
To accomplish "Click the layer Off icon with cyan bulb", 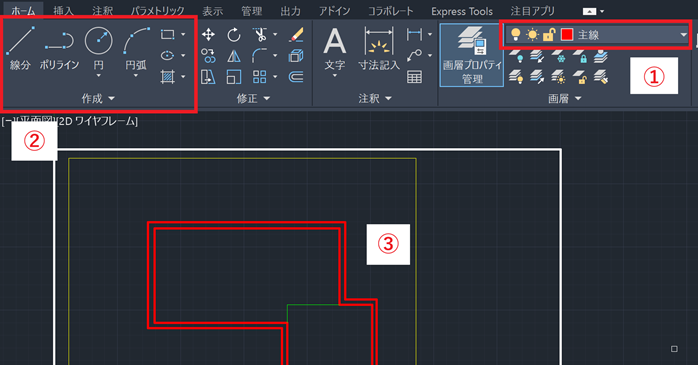I will [515, 56].
